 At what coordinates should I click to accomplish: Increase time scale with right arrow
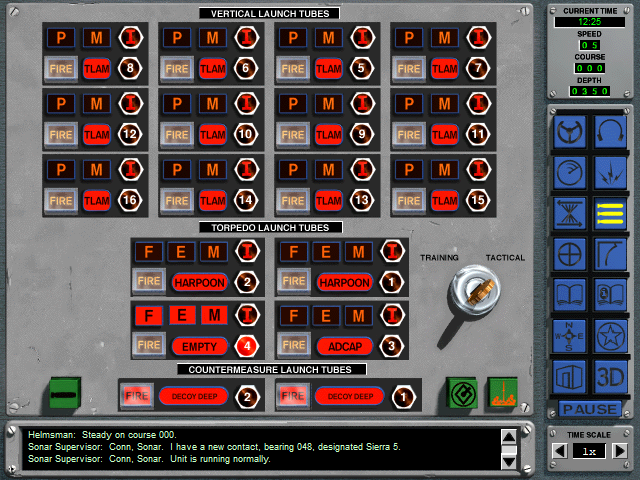click(620, 451)
